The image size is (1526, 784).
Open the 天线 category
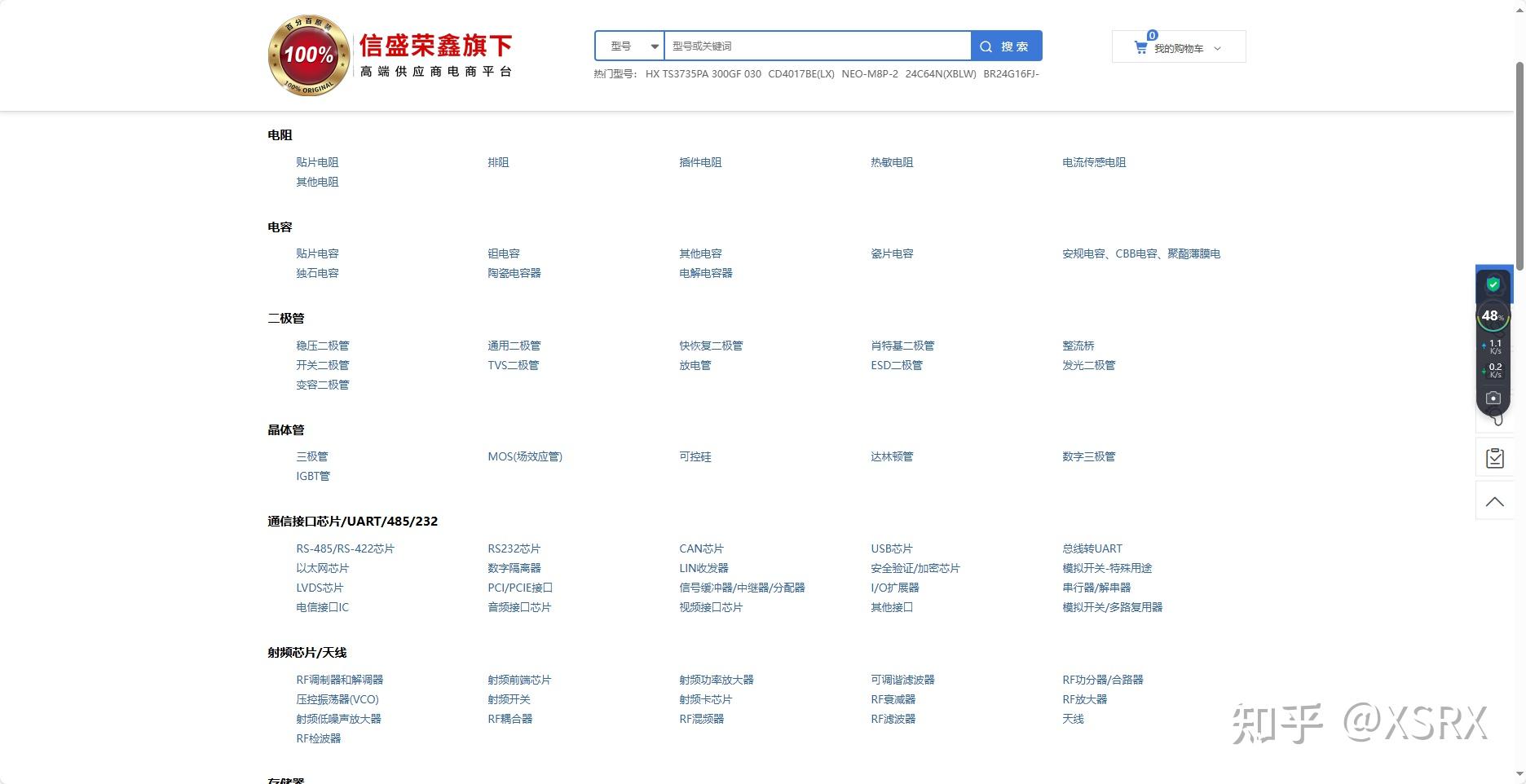(1073, 719)
